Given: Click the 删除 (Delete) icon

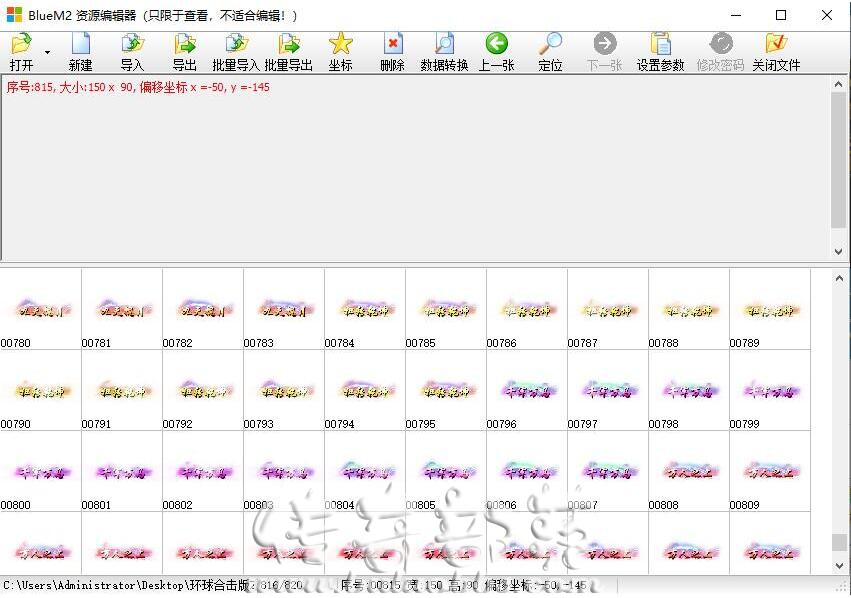Looking at the screenshot, I should (x=392, y=44).
